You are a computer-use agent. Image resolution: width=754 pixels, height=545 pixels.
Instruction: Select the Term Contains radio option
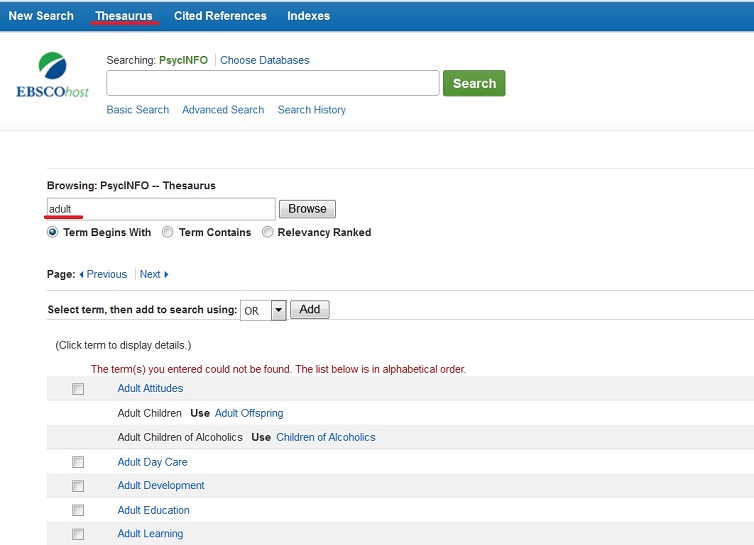pyautogui.click(x=167, y=232)
